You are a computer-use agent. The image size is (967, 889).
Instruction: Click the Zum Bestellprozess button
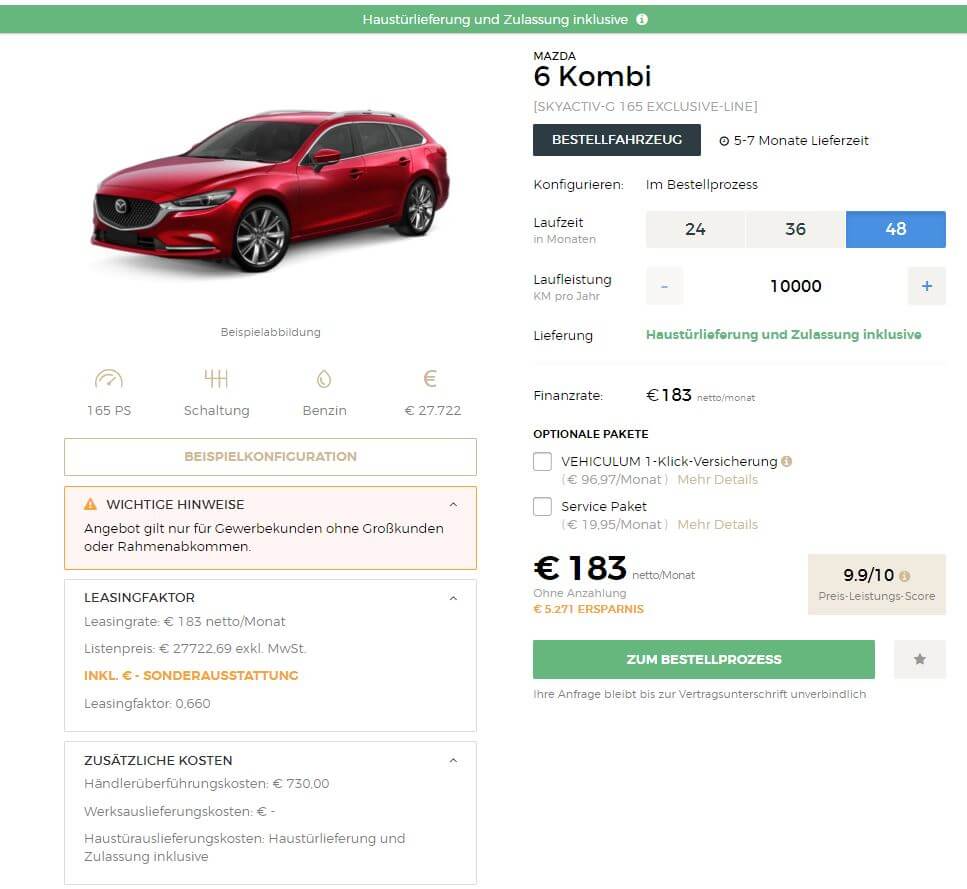click(x=704, y=659)
